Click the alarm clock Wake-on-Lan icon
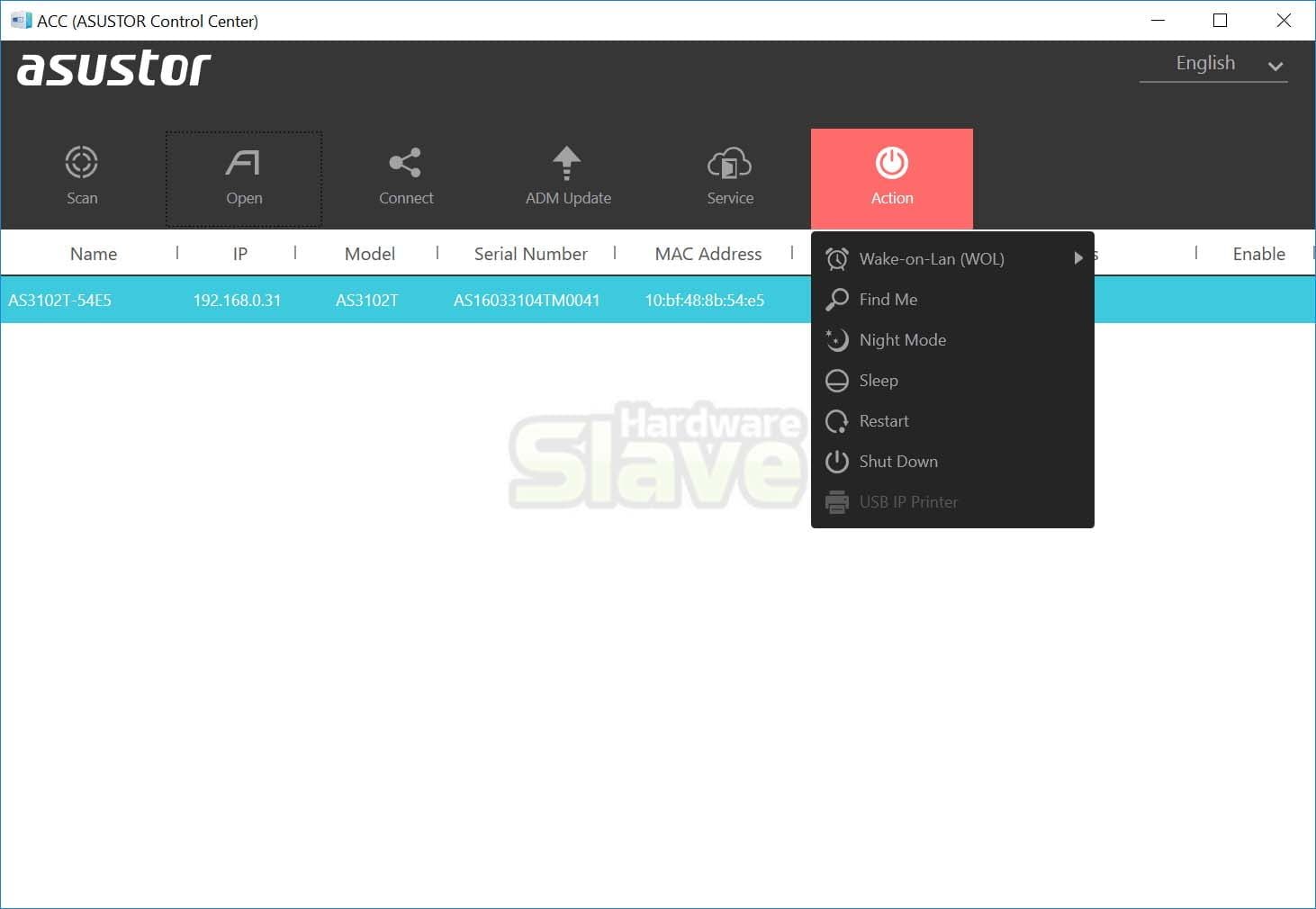Screen dimensions: 1316x909 [837, 259]
